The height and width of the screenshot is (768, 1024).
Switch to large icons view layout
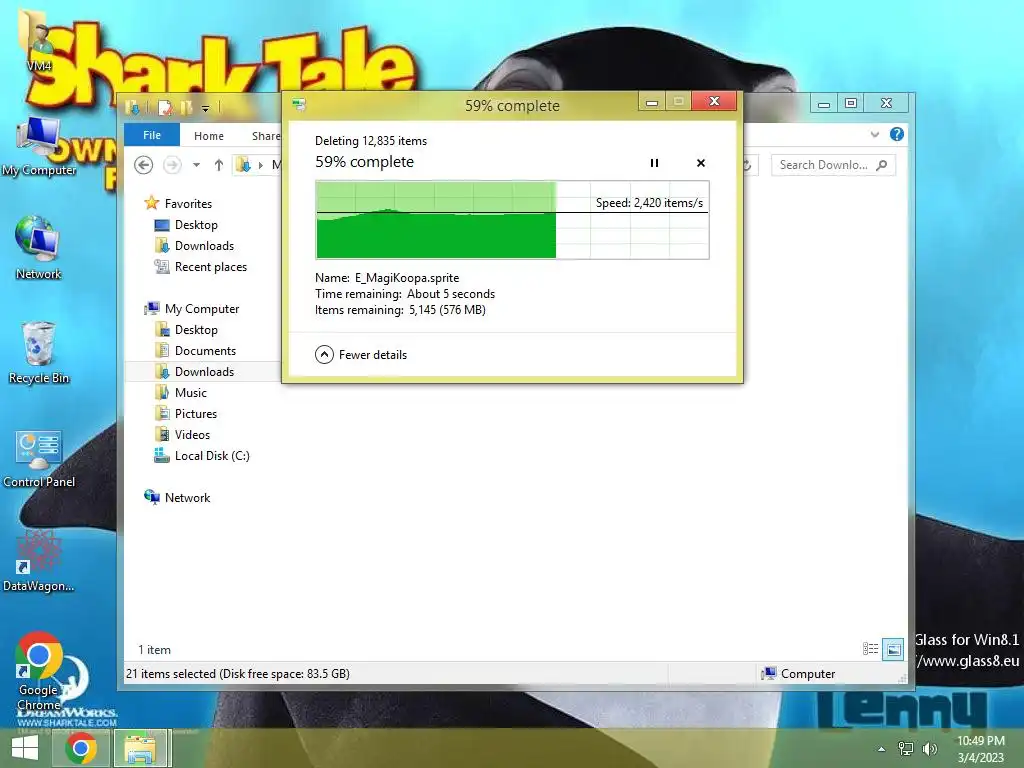coord(893,649)
